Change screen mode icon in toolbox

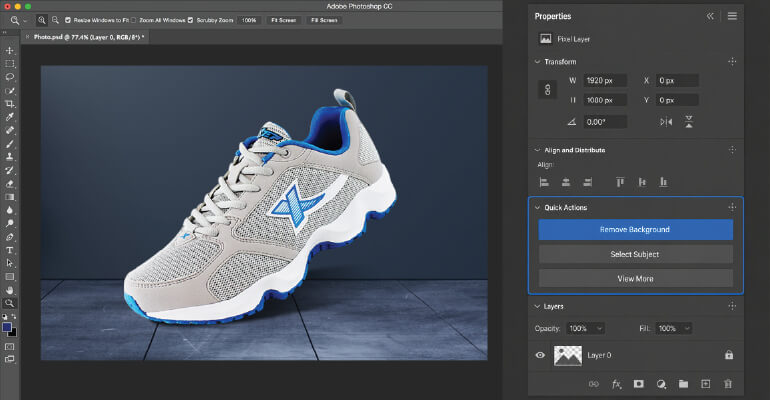click(9, 359)
